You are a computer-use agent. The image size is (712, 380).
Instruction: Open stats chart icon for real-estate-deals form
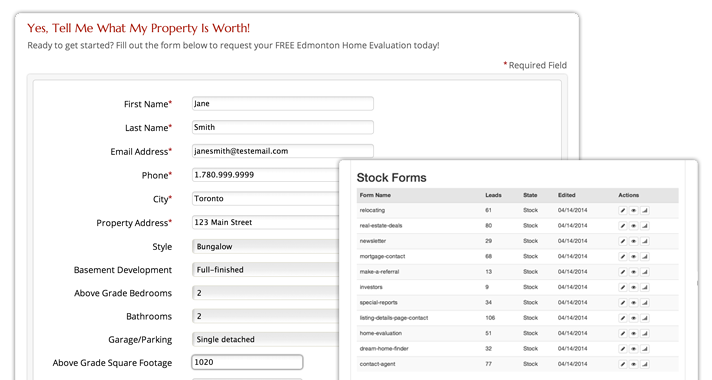point(645,226)
